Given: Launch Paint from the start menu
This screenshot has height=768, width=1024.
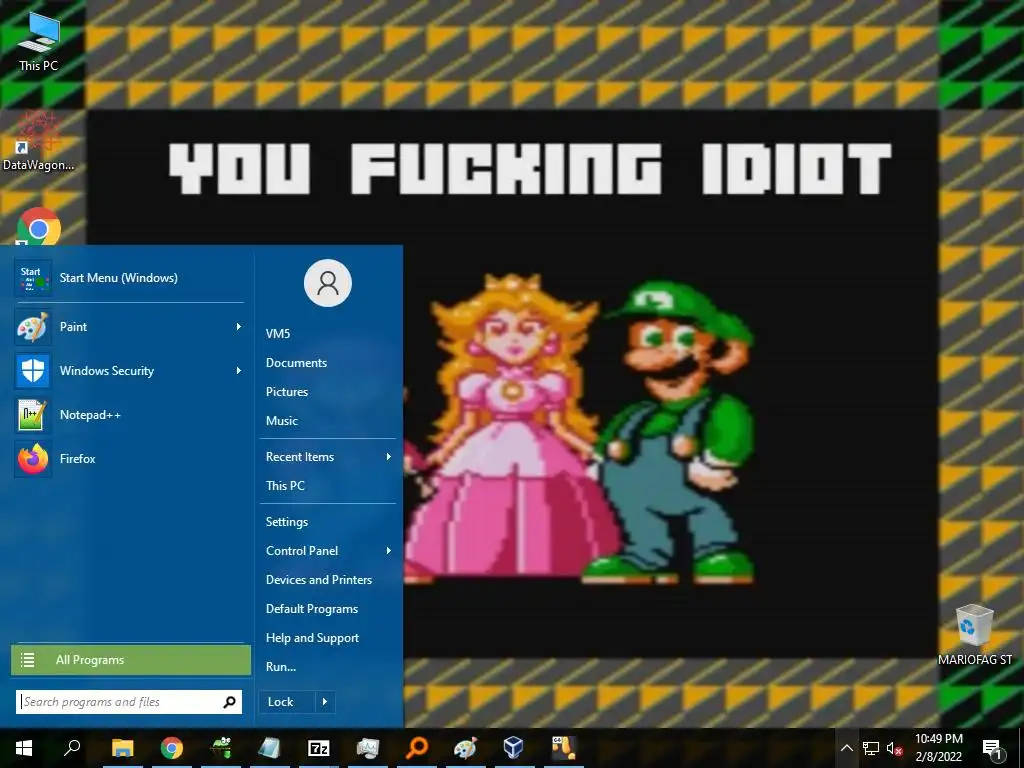Looking at the screenshot, I should pos(129,327).
